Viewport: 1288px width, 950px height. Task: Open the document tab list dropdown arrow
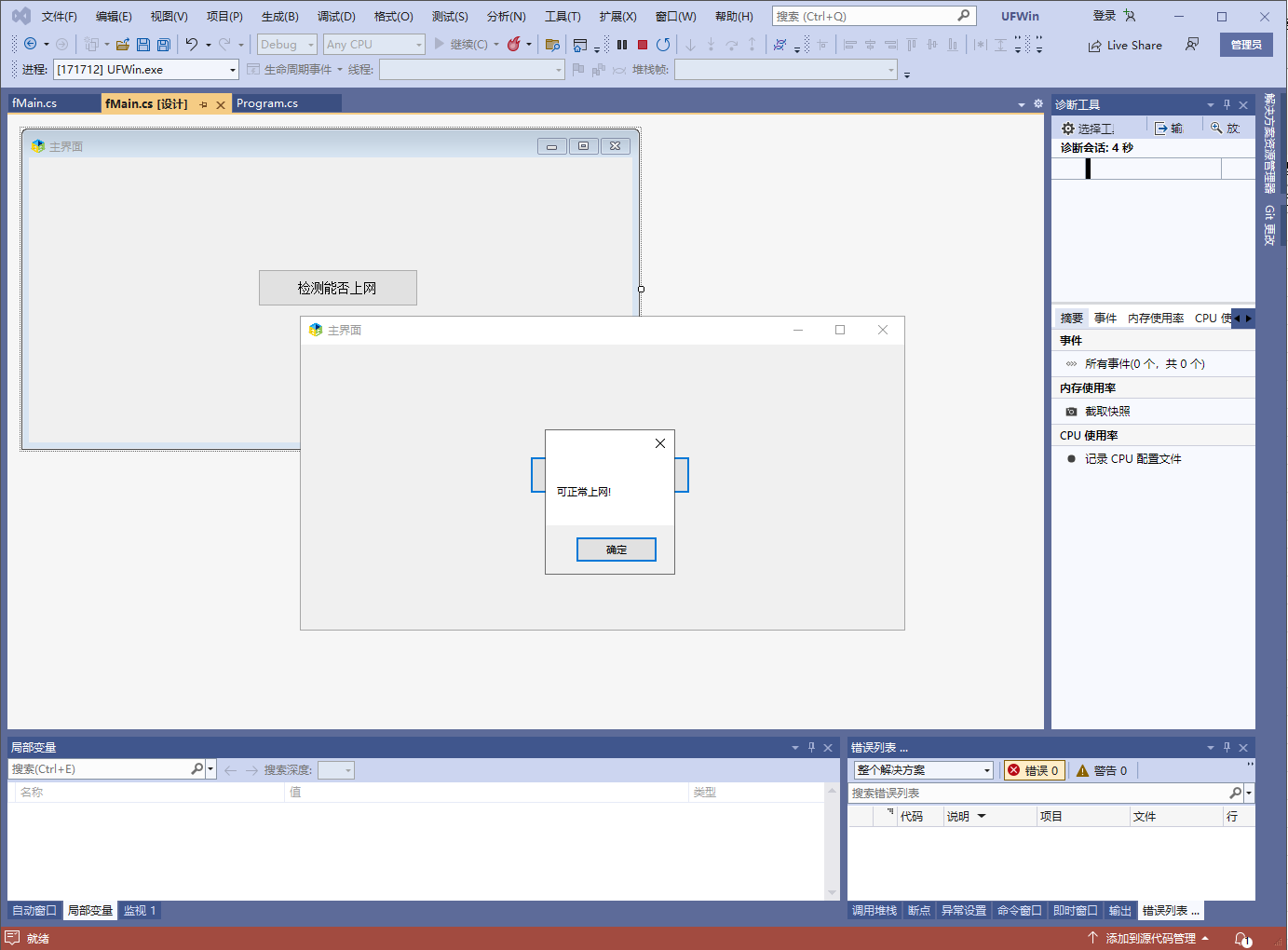pyautogui.click(x=1022, y=104)
